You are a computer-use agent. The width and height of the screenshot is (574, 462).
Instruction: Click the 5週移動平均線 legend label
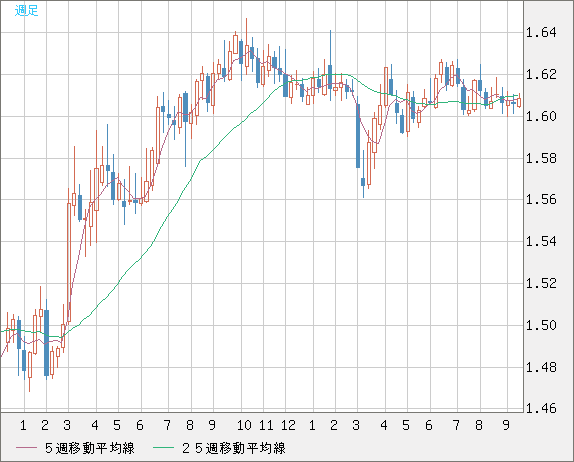pyautogui.click(x=90, y=448)
